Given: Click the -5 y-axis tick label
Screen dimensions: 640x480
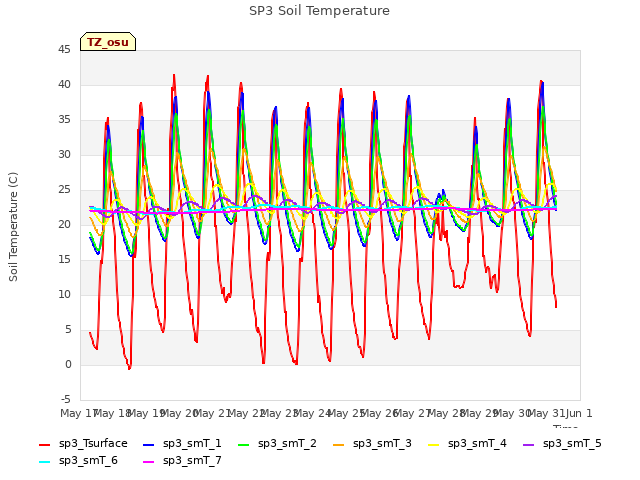Looking at the screenshot, I should coord(66,400).
